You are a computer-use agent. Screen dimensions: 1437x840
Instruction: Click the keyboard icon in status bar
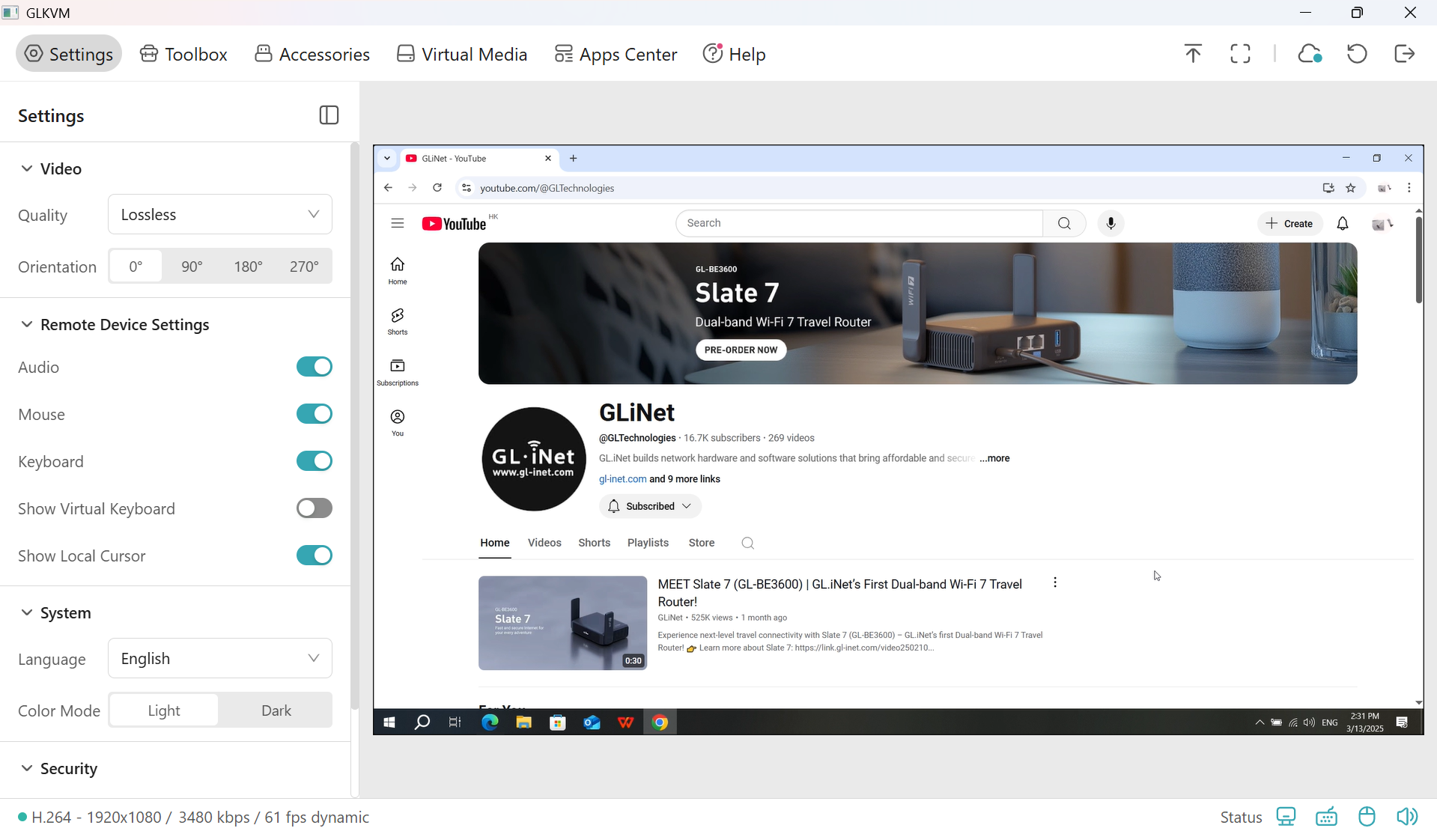pyautogui.click(x=1326, y=817)
